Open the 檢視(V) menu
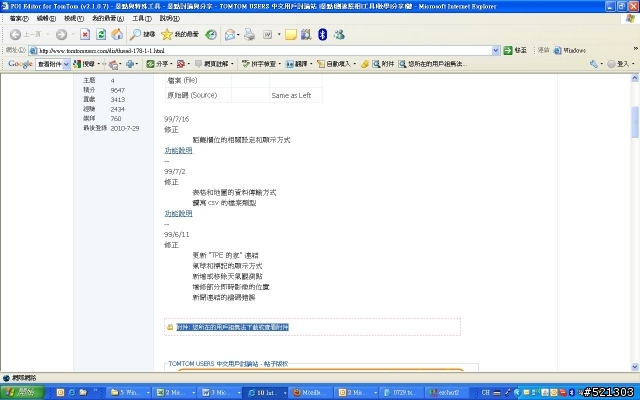This screenshot has width=640, height=400. (74, 18)
